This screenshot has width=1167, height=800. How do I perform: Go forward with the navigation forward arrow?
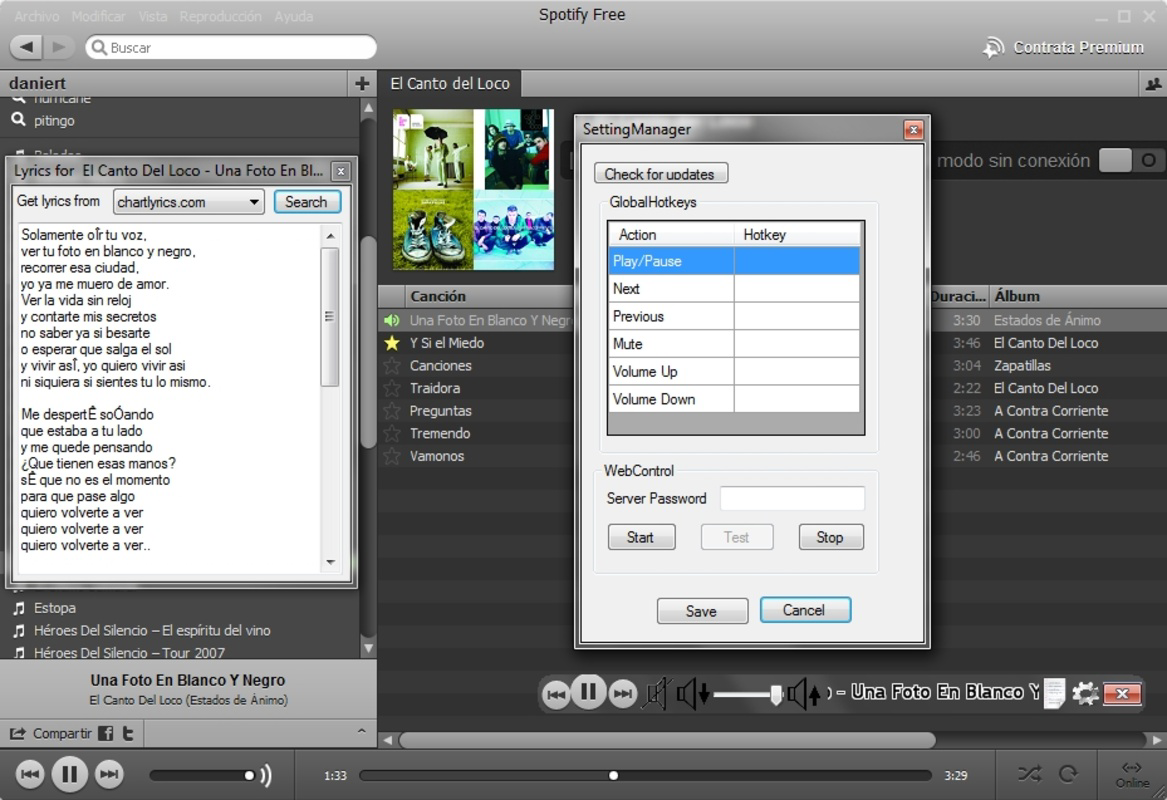pyautogui.click(x=58, y=47)
